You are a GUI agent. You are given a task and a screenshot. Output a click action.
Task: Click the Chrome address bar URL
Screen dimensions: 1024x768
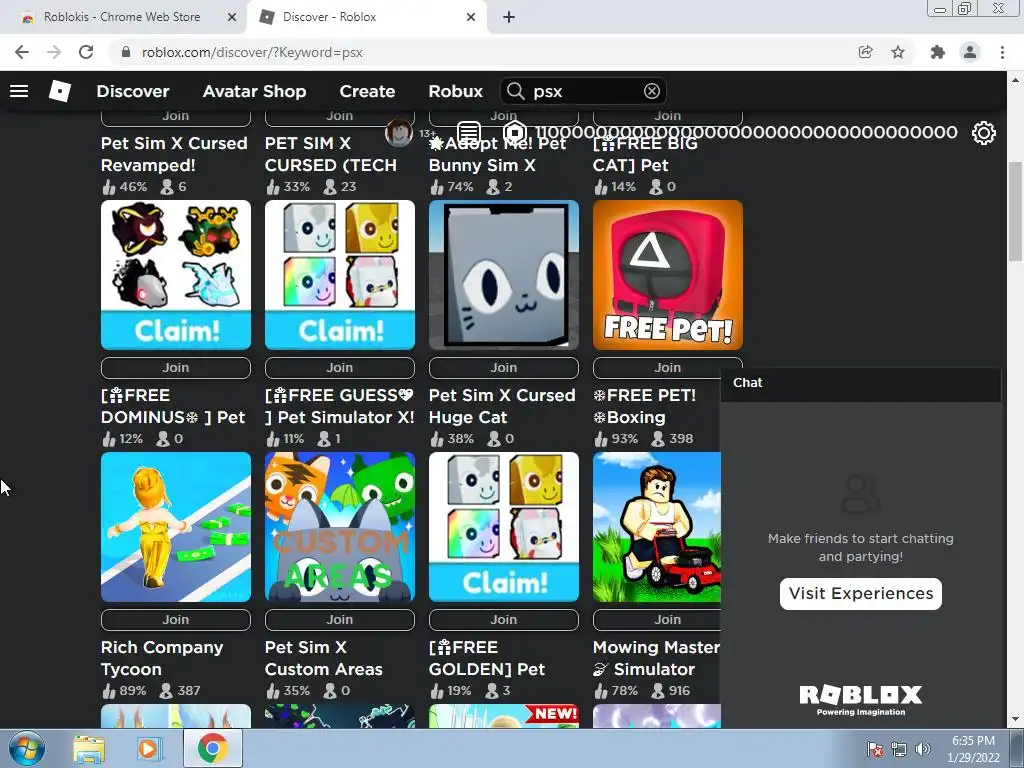coord(252,52)
